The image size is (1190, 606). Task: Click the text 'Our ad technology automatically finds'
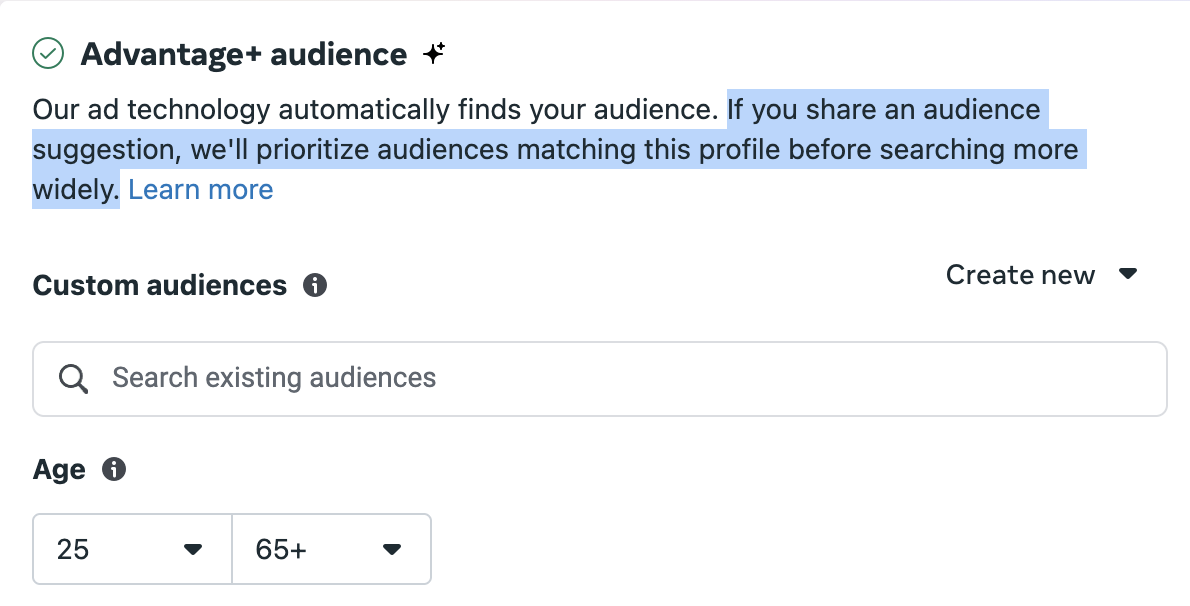[x=278, y=110]
